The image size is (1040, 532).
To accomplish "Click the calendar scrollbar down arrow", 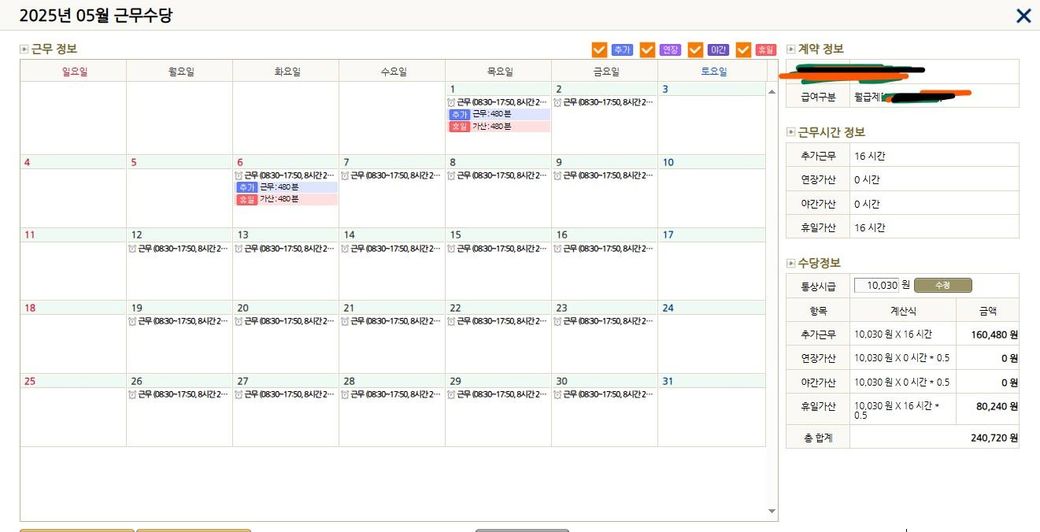I will pyautogui.click(x=771, y=510).
